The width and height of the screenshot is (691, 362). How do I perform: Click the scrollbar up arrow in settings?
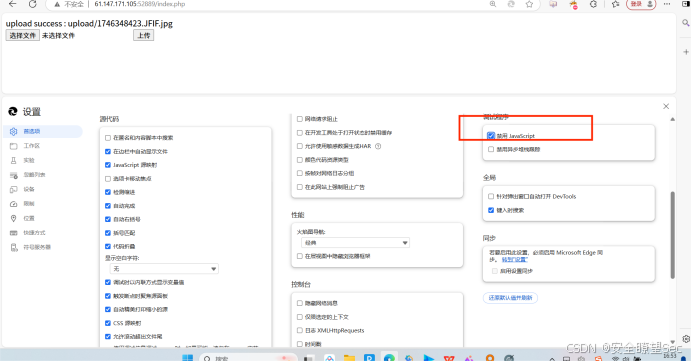pyautogui.click(x=672, y=119)
